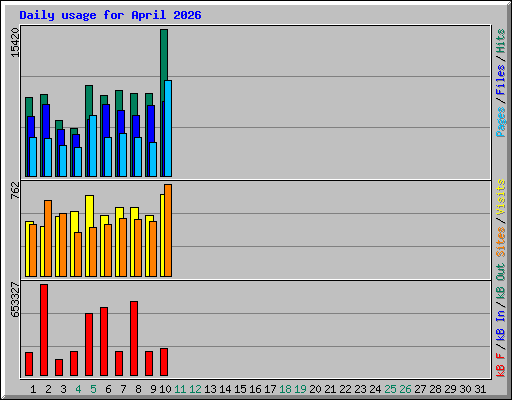Click day label 2 on the x-axis
Image resolution: width=512 pixels, height=400 pixels.
tap(48, 389)
